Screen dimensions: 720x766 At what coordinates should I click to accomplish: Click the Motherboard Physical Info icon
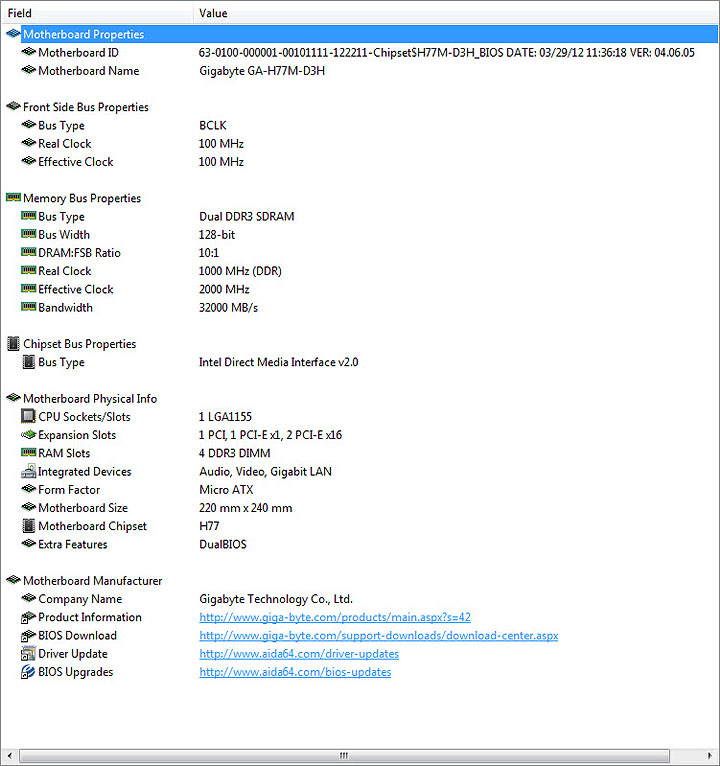(x=13, y=398)
